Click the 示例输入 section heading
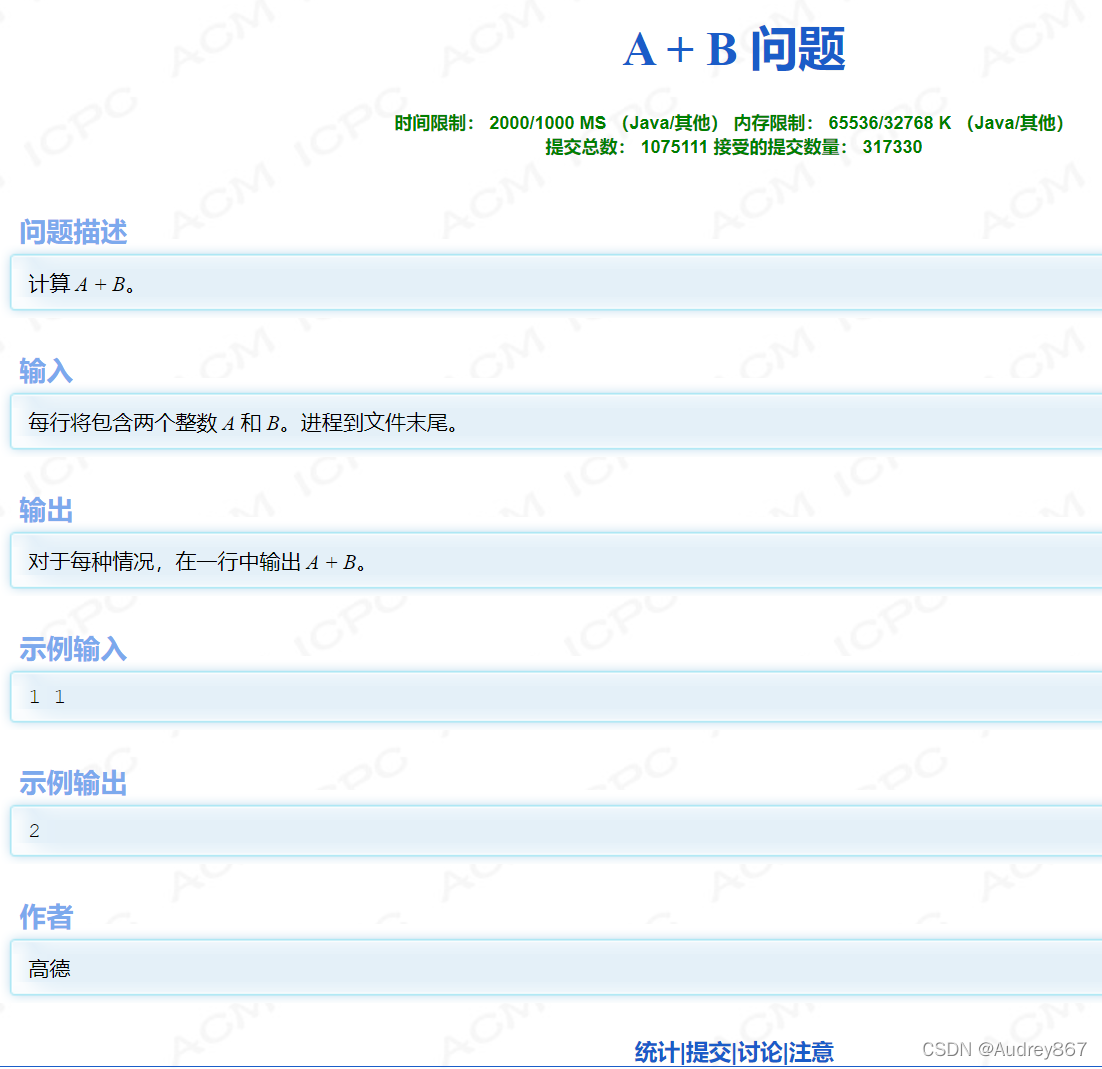 click(73, 649)
